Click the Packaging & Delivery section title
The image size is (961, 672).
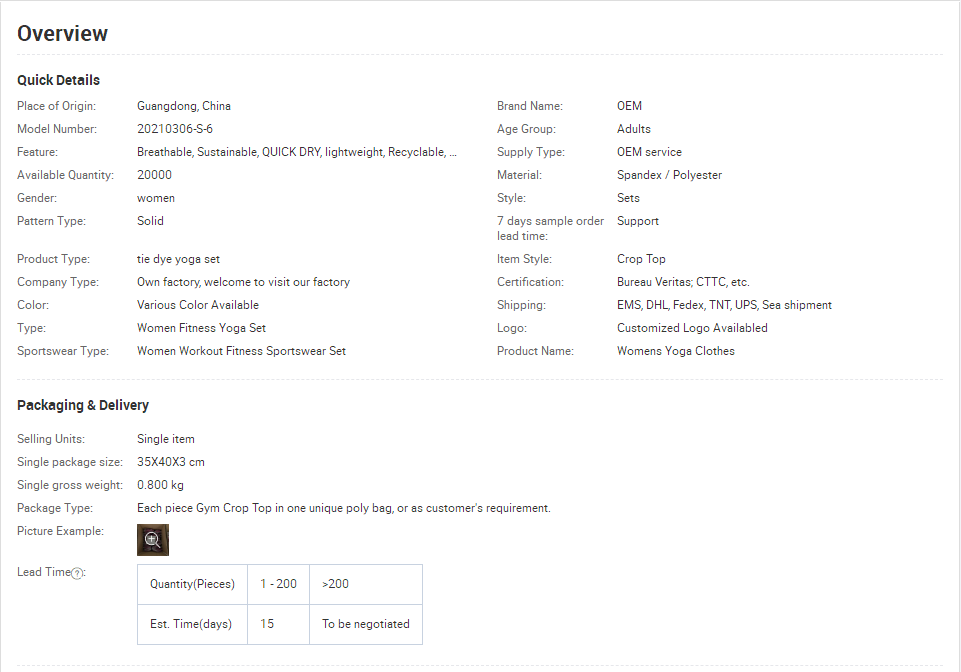pyautogui.click(x=83, y=405)
